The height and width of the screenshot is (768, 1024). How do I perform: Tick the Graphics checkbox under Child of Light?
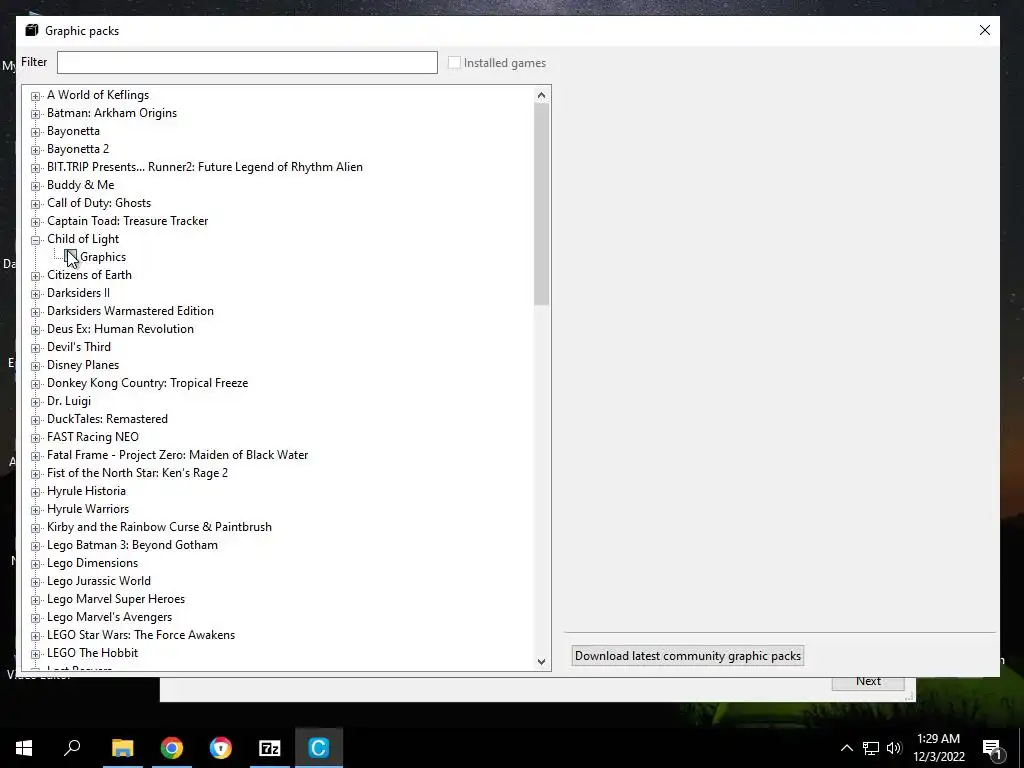point(71,257)
